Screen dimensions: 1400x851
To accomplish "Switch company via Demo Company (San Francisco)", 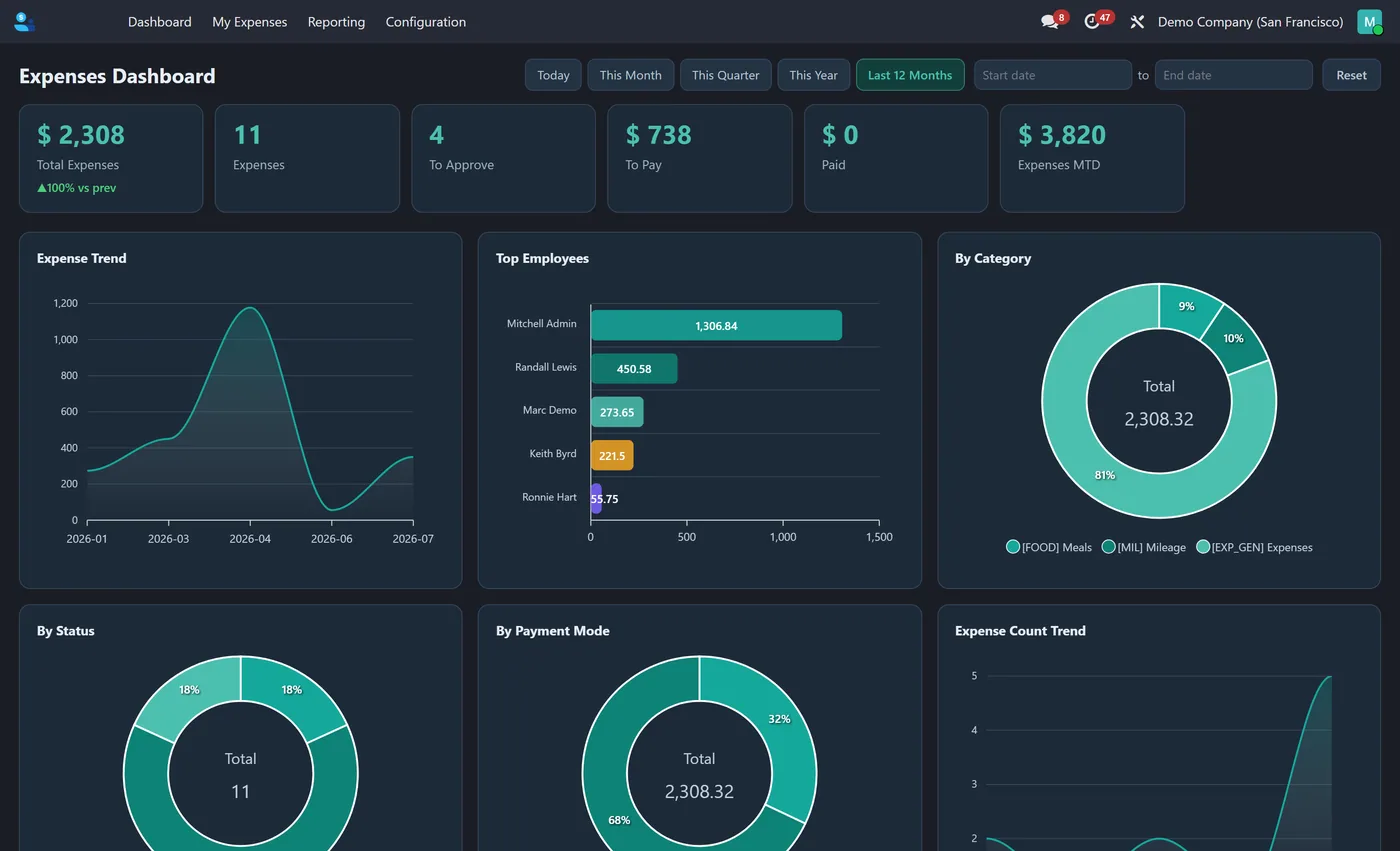I will click(x=1250, y=22).
